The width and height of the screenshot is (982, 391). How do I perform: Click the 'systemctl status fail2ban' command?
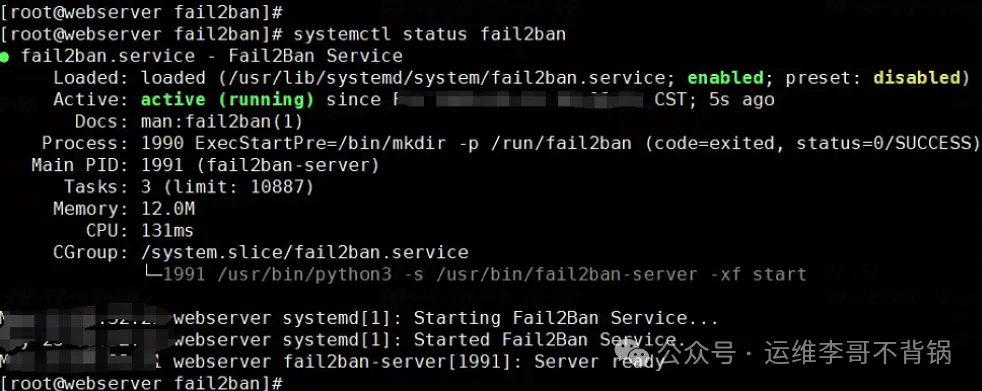click(430, 34)
